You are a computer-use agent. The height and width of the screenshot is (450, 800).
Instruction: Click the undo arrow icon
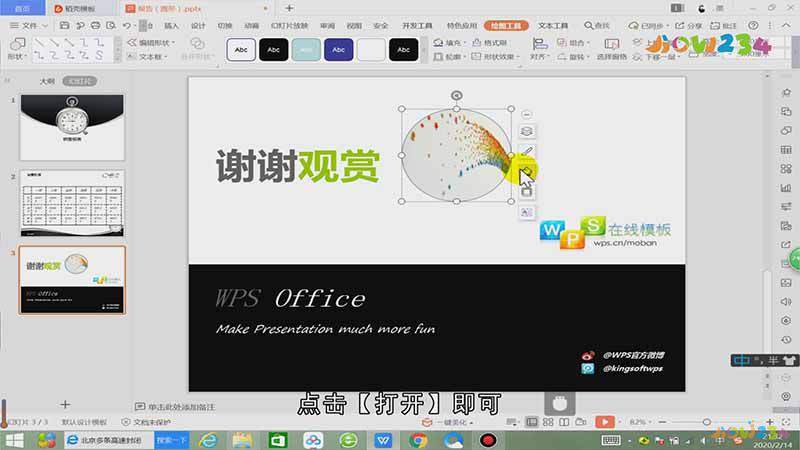pos(127,25)
